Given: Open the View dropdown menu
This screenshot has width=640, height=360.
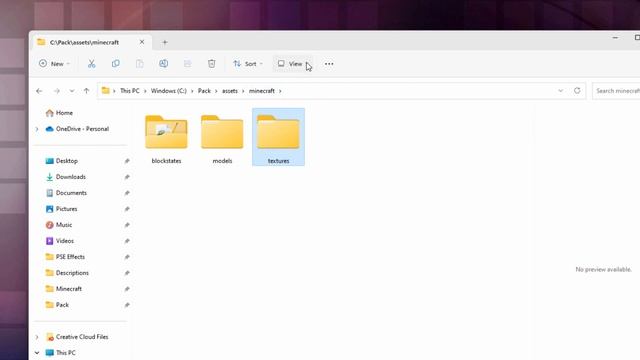Looking at the screenshot, I should click(293, 64).
